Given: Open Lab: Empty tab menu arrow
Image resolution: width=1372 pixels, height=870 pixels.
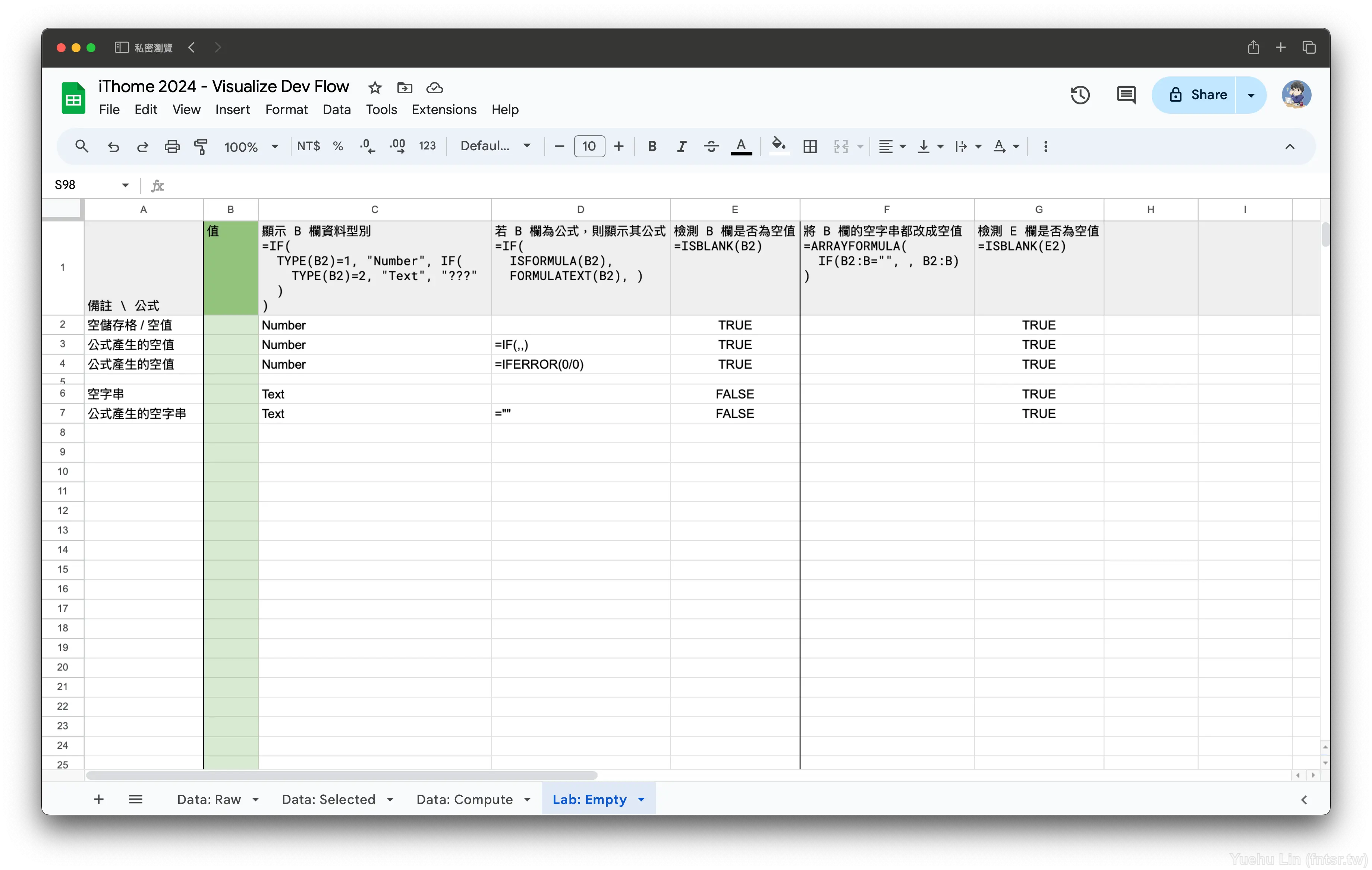Looking at the screenshot, I should pos(642,799).
